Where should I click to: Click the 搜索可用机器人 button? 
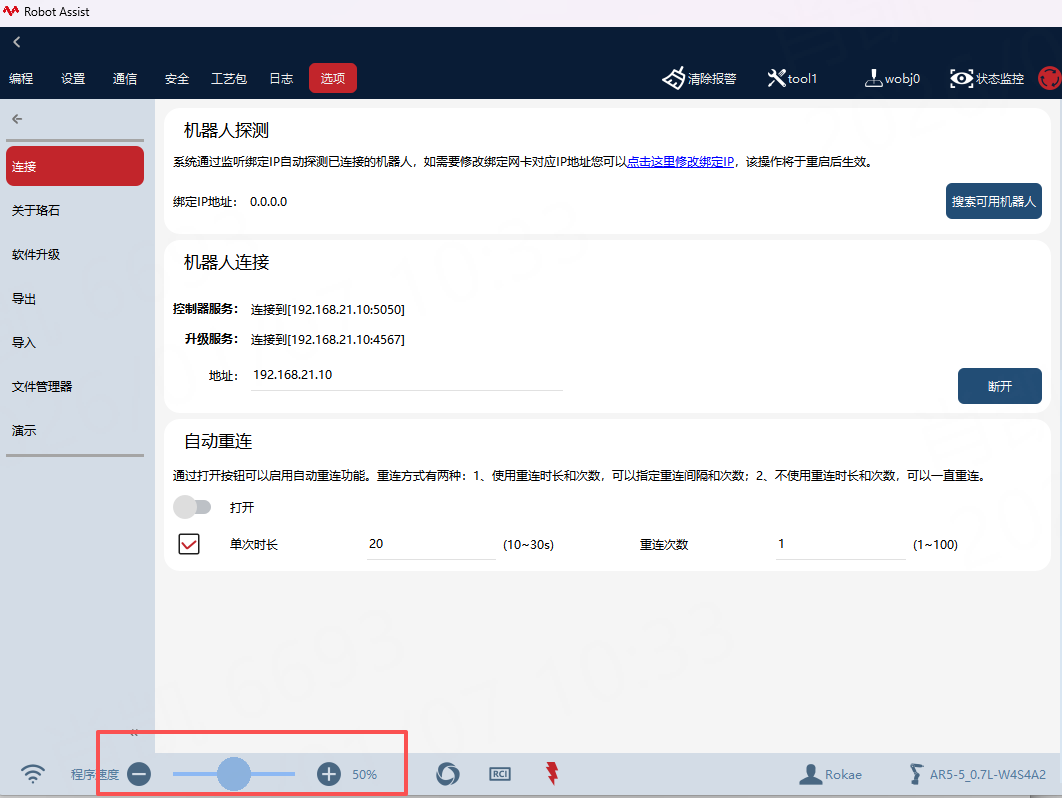993,201
